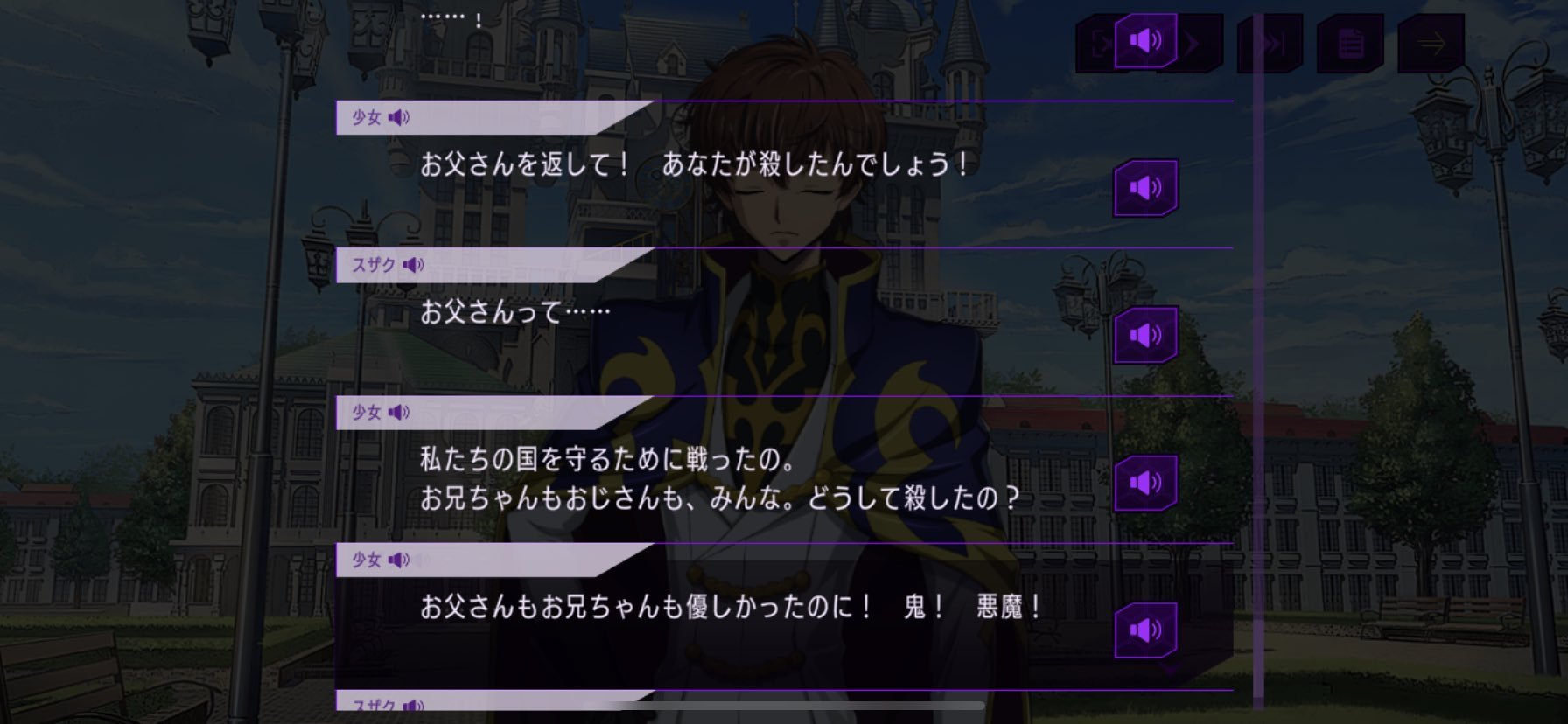Viewport: 1568px width, 724px height.
Task: Click dialogue text 'お父さんを返して！'
Action: [x=525, y=164]
